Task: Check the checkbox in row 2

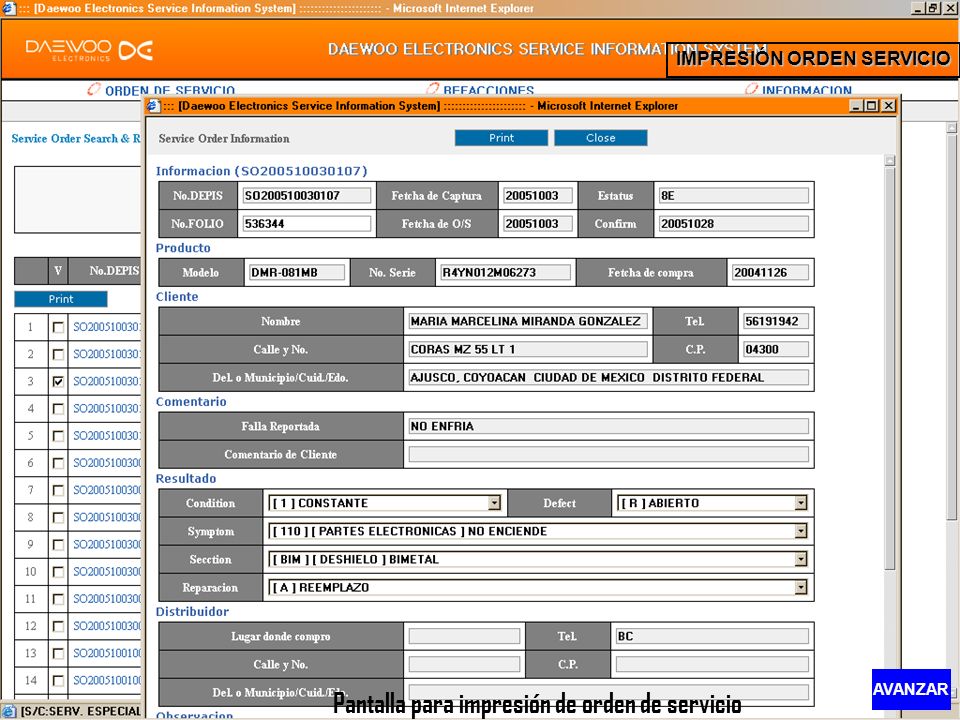Action: tap(58, 354)
